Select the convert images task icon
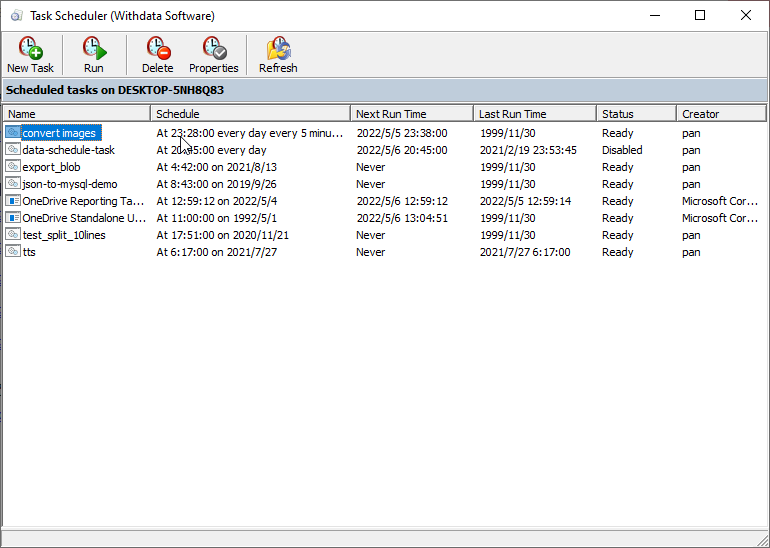The height and width of the screenshot is (548, 770). (x=13, y=133)
